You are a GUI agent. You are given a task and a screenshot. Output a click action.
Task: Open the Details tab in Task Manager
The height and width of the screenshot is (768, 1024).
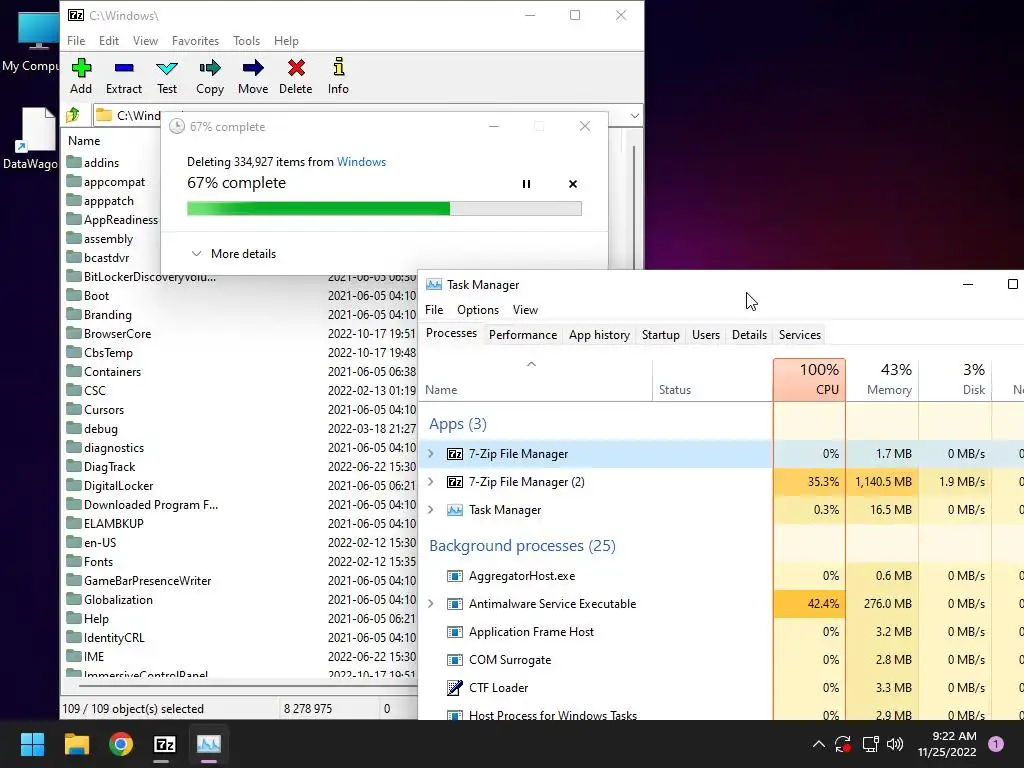coord(749,335)
